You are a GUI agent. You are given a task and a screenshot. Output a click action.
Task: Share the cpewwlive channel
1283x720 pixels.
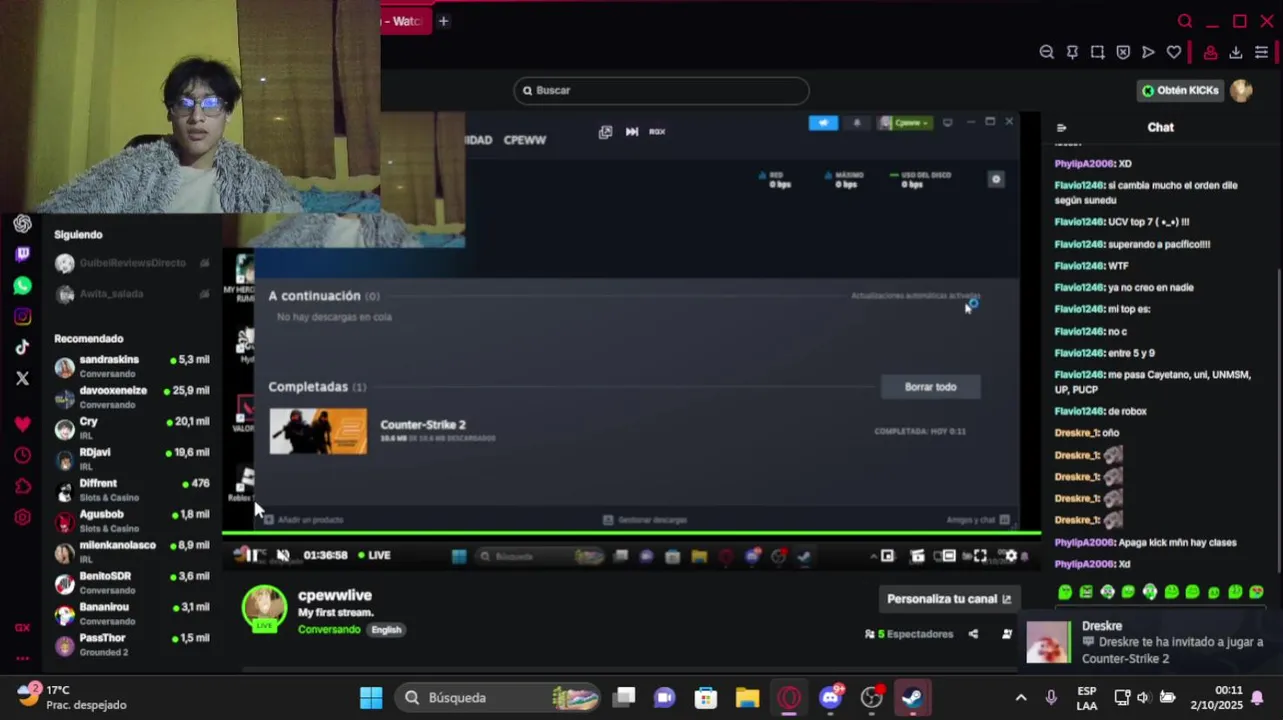coord(973,634)
